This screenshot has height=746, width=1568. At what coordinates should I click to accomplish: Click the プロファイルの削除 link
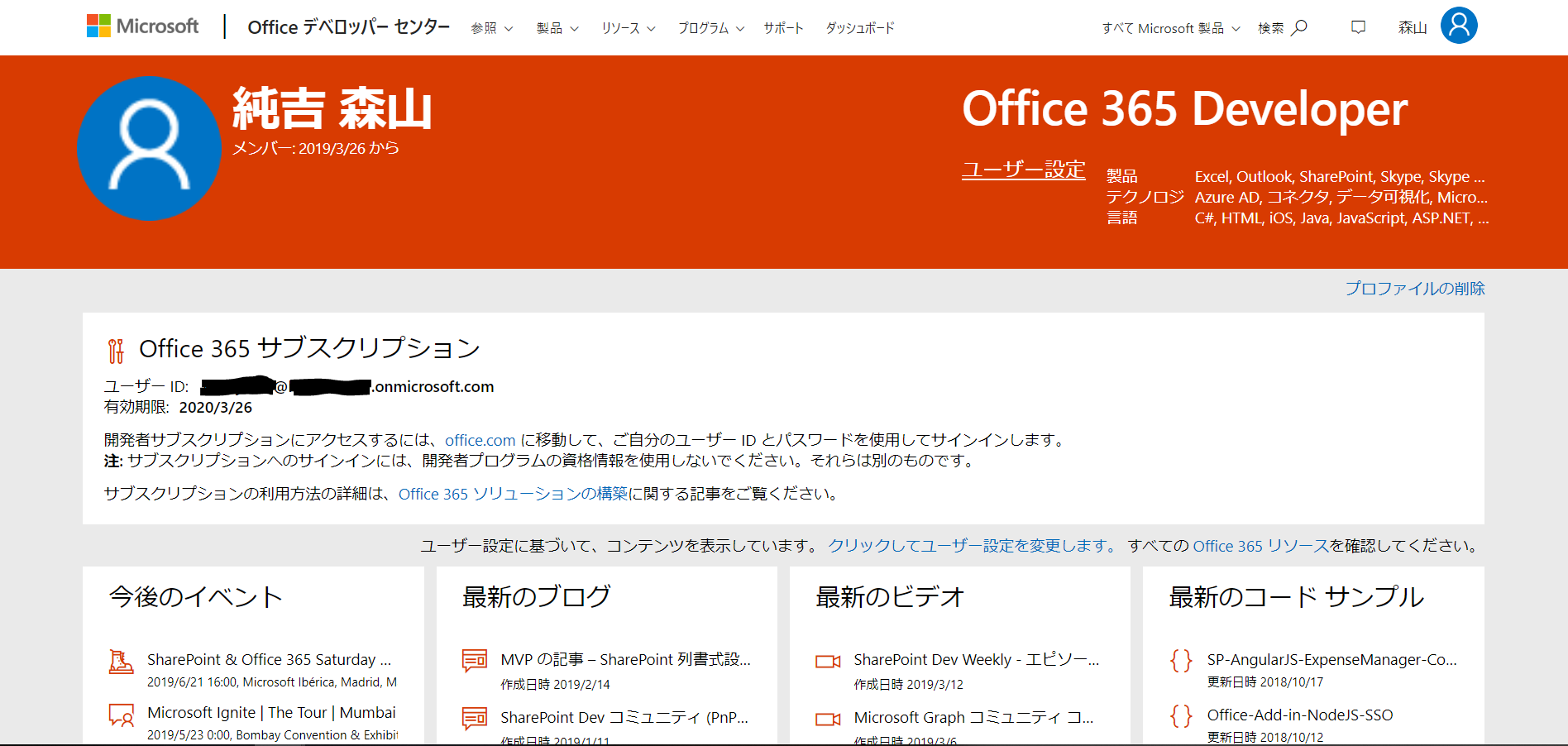[x=1415, y=289]
